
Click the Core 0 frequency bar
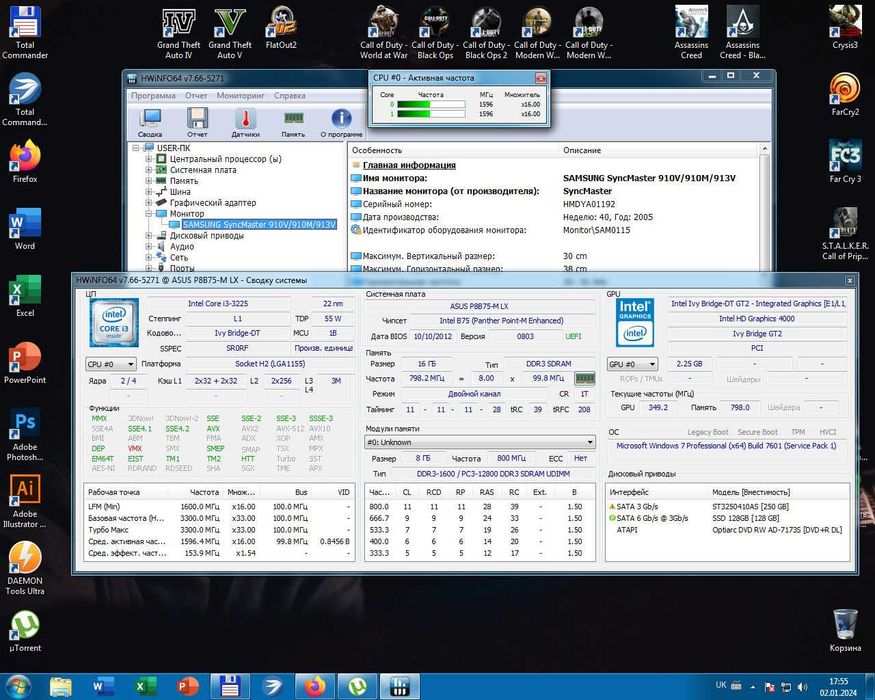(431, 104)
